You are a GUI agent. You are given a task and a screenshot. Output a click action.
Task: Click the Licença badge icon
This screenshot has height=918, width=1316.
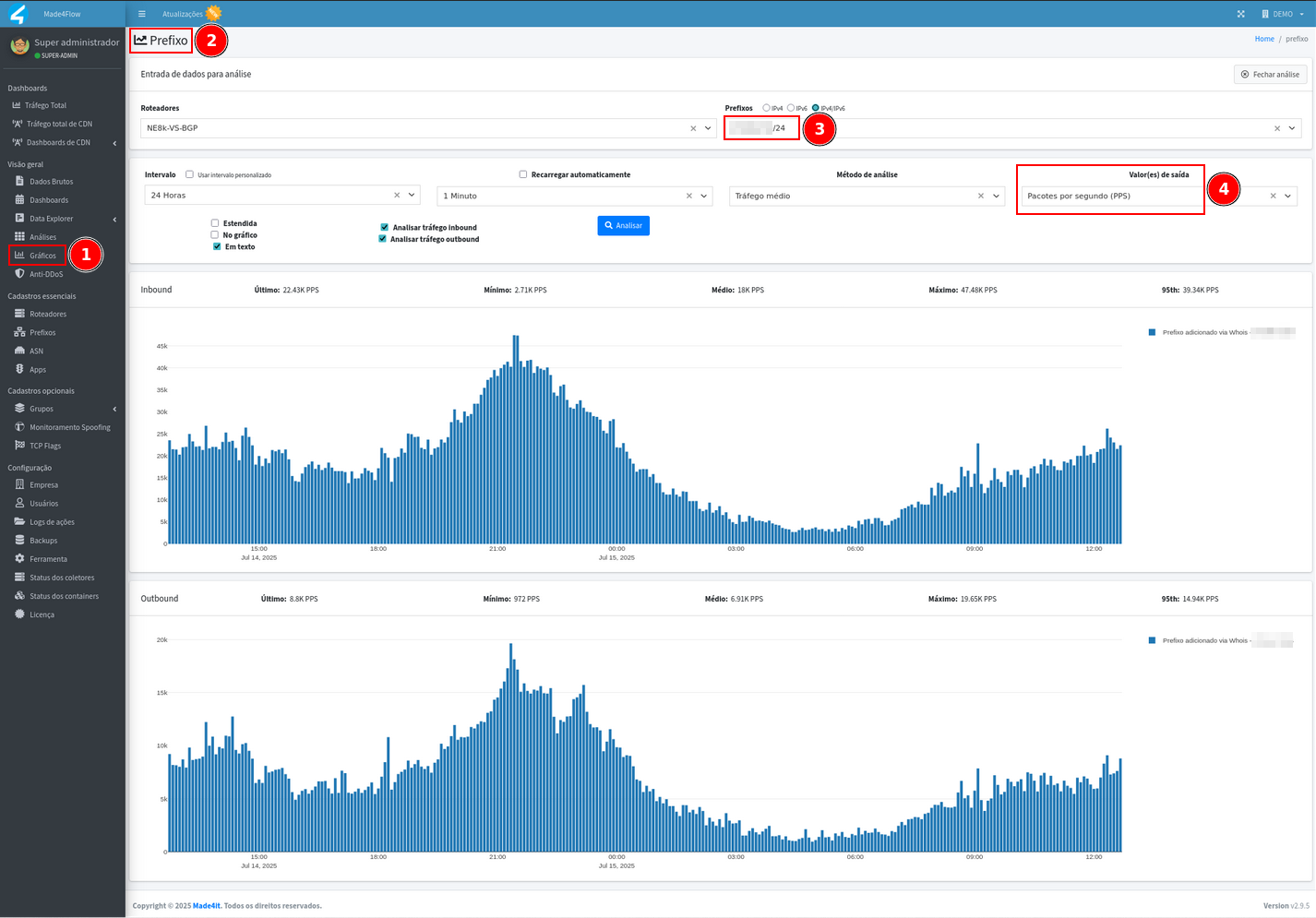point(19,614)
